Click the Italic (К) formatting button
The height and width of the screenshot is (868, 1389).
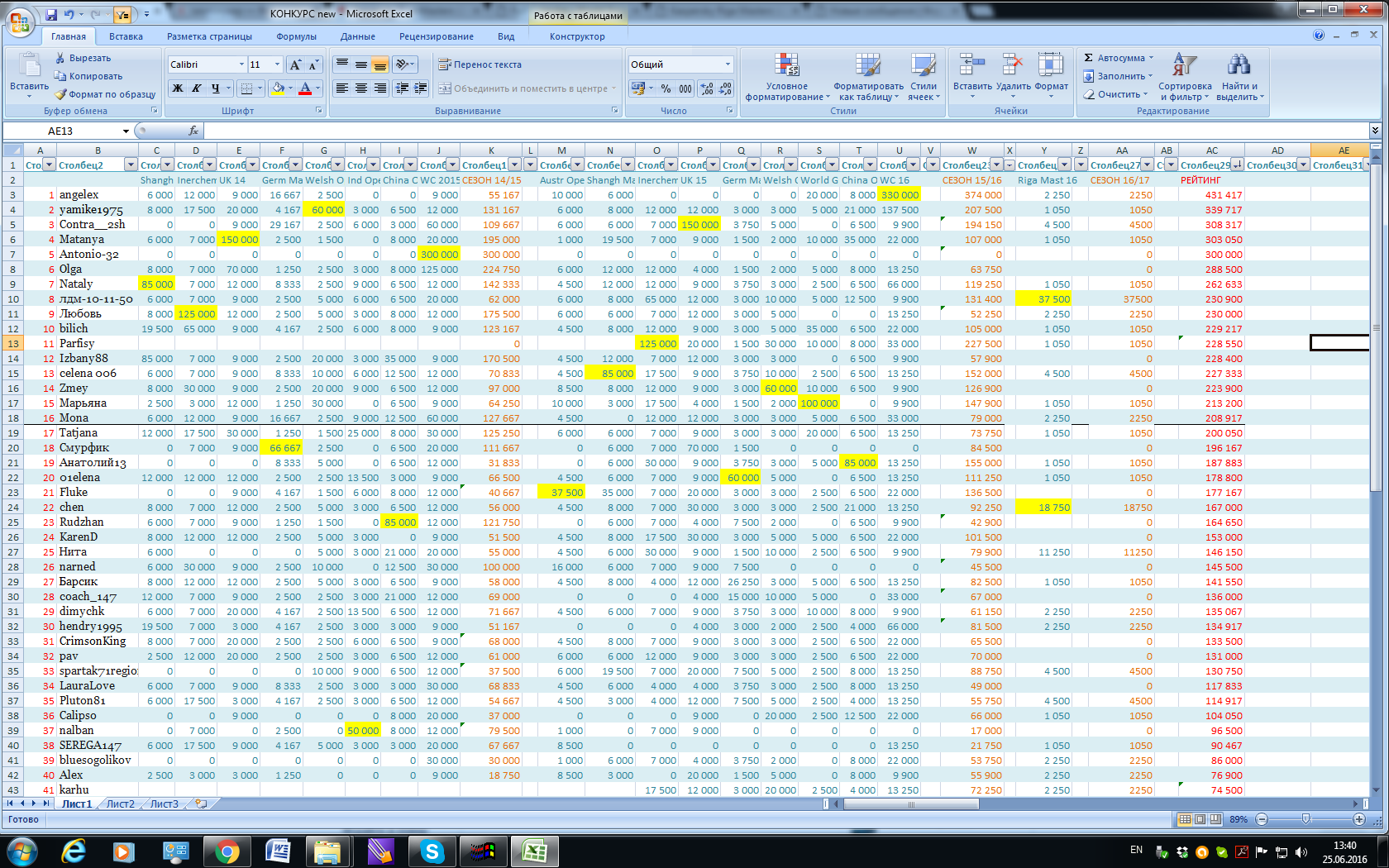click(197, 88)
